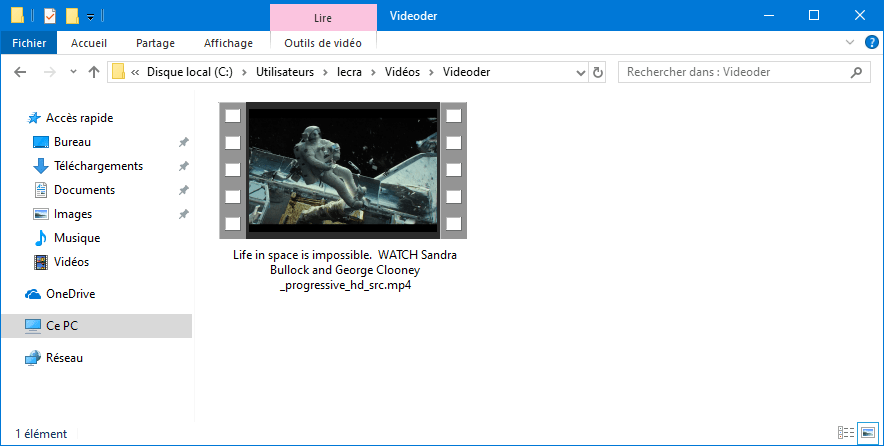Open the address bar history dropdown
Screen dimensions: 884x446
click(581, 72)
